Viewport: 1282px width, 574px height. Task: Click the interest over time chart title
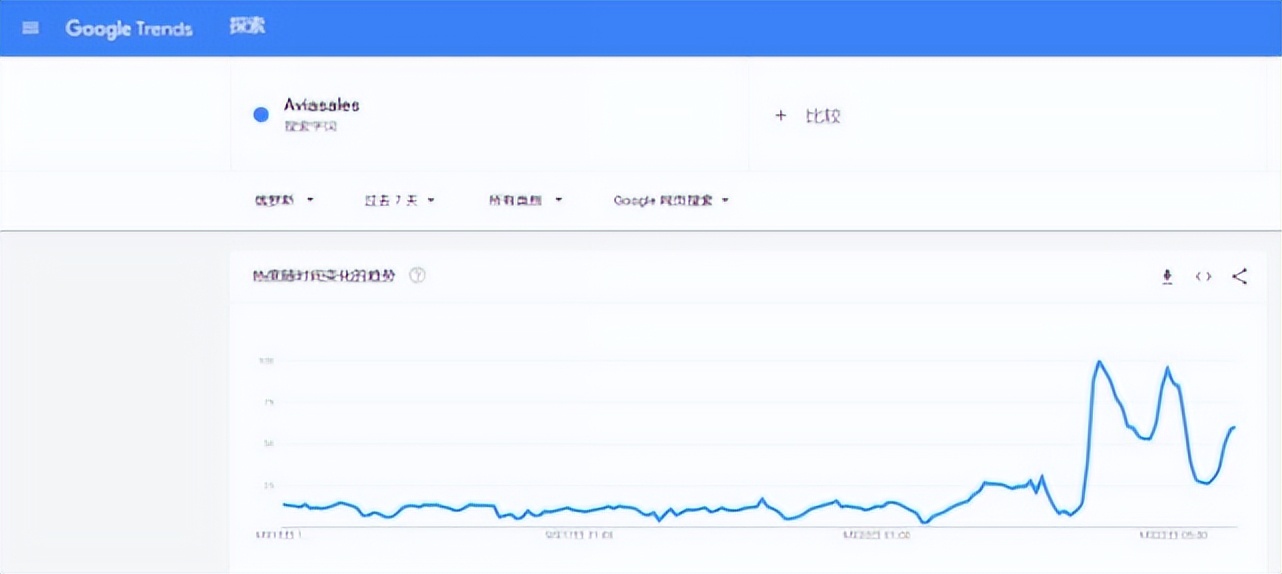click(x=324, y=275)
